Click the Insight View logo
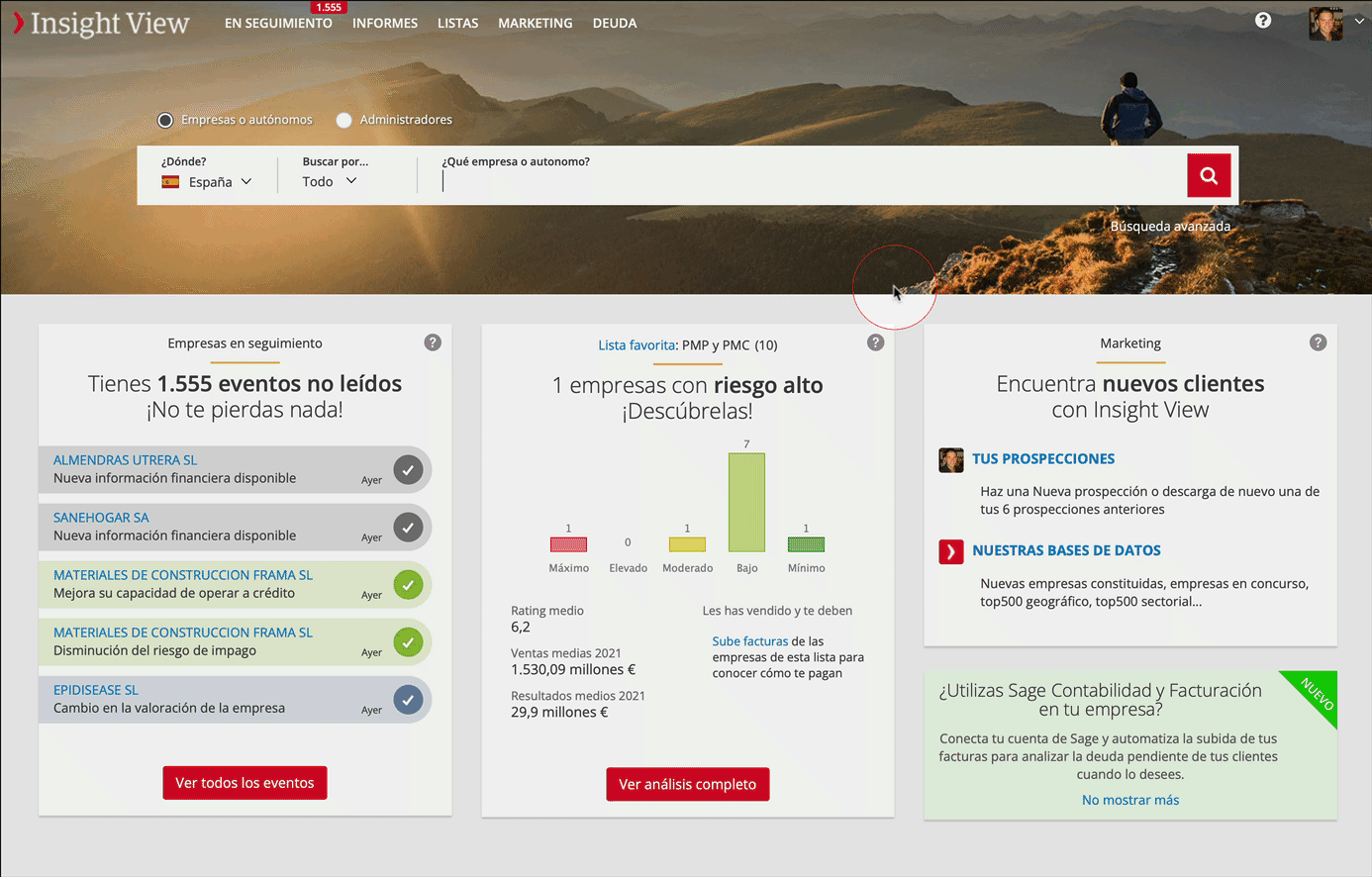This screenshot has height=877, width=1372. pos(100,23)
